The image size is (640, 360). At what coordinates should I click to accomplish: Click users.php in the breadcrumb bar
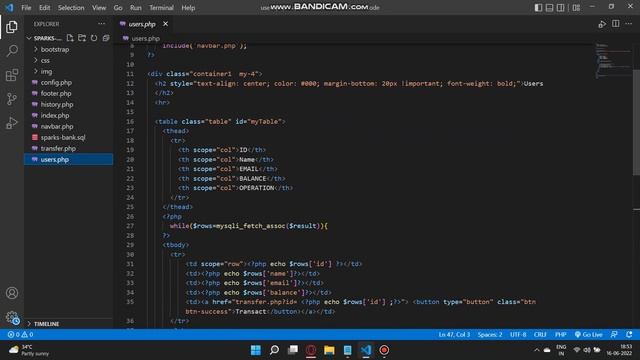tap(145, 38)
